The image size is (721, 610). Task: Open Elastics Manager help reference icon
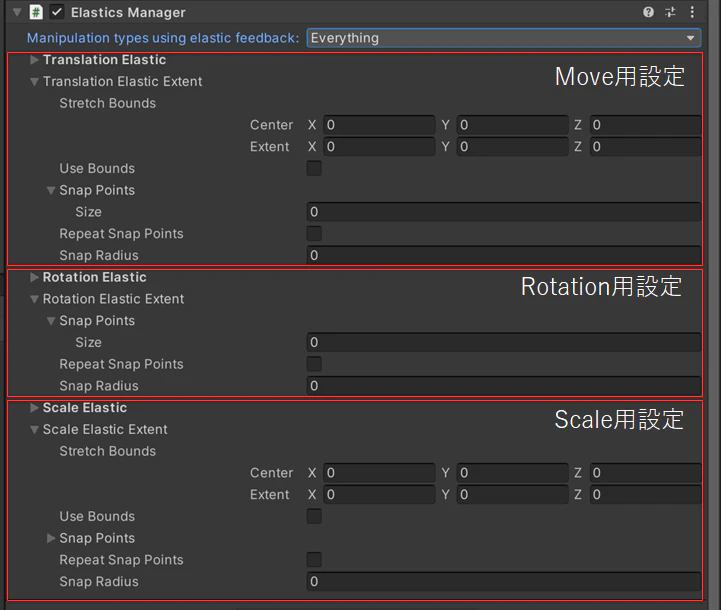point(648,12)
